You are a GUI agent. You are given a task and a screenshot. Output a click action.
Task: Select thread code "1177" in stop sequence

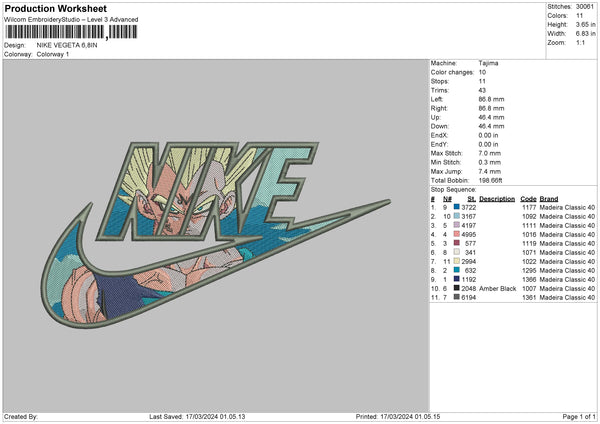pos(529,207)
